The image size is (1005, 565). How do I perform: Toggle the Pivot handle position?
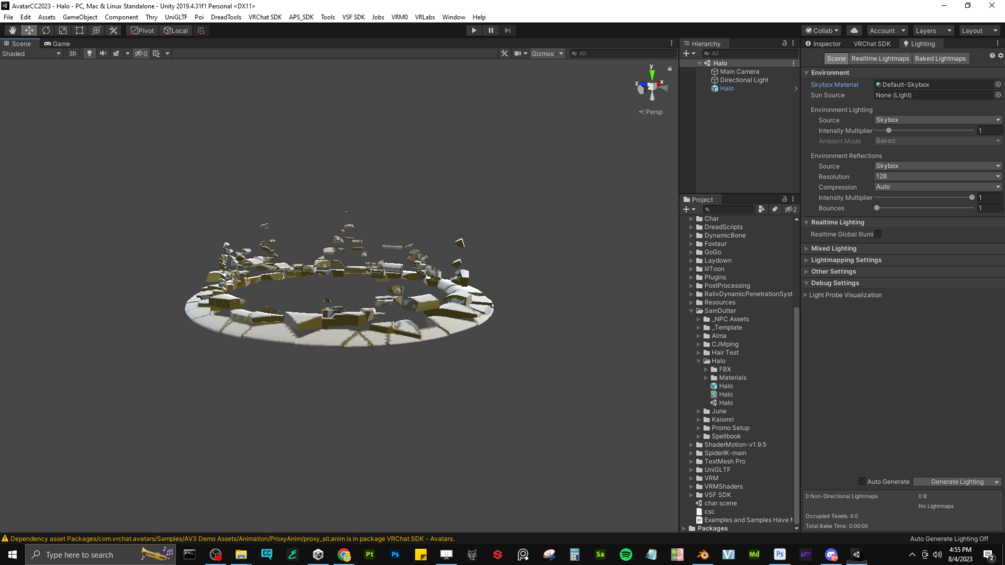click(x=142, y=30)
